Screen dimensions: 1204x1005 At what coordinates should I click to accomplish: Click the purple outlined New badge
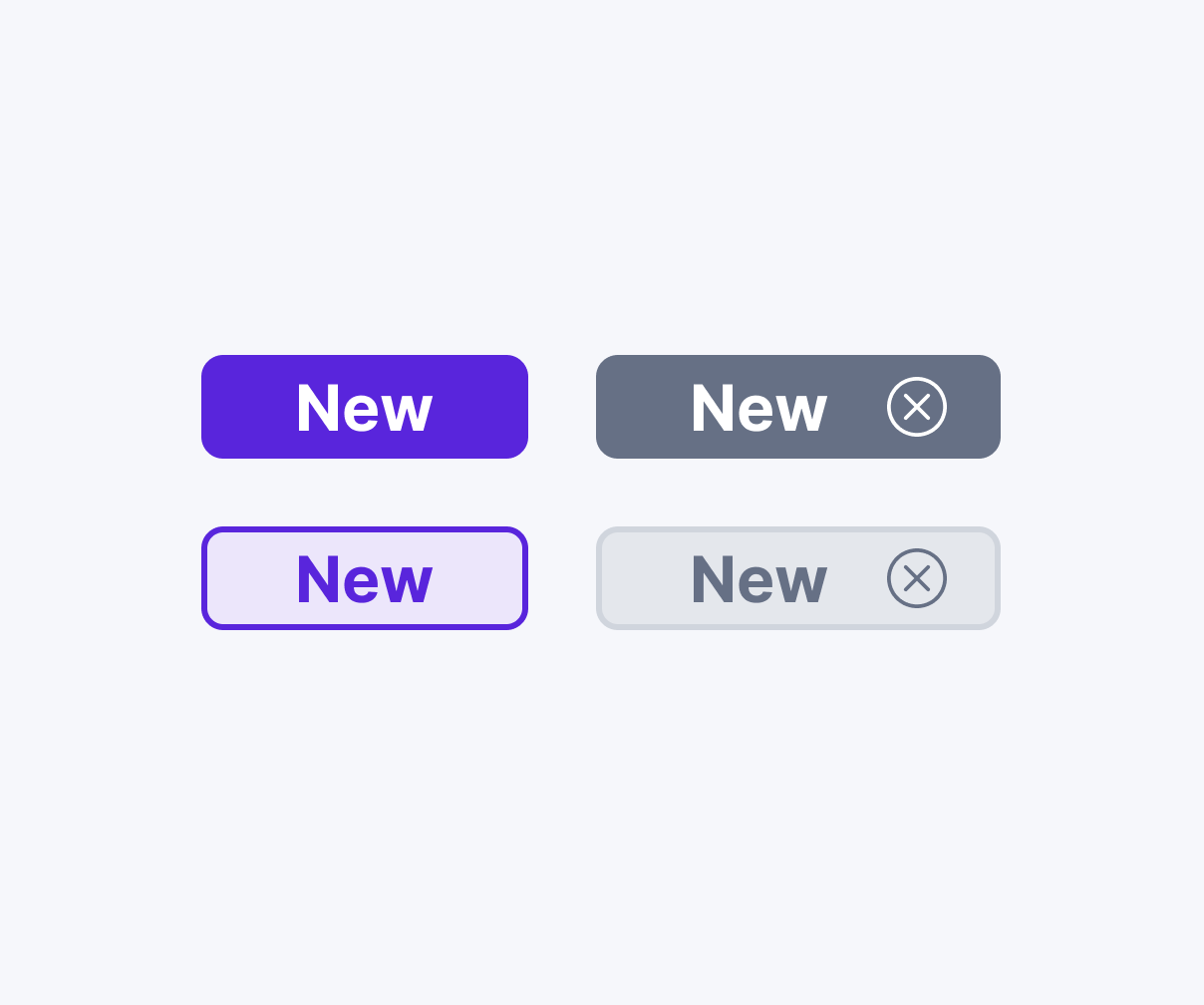[x=364, y=578]
